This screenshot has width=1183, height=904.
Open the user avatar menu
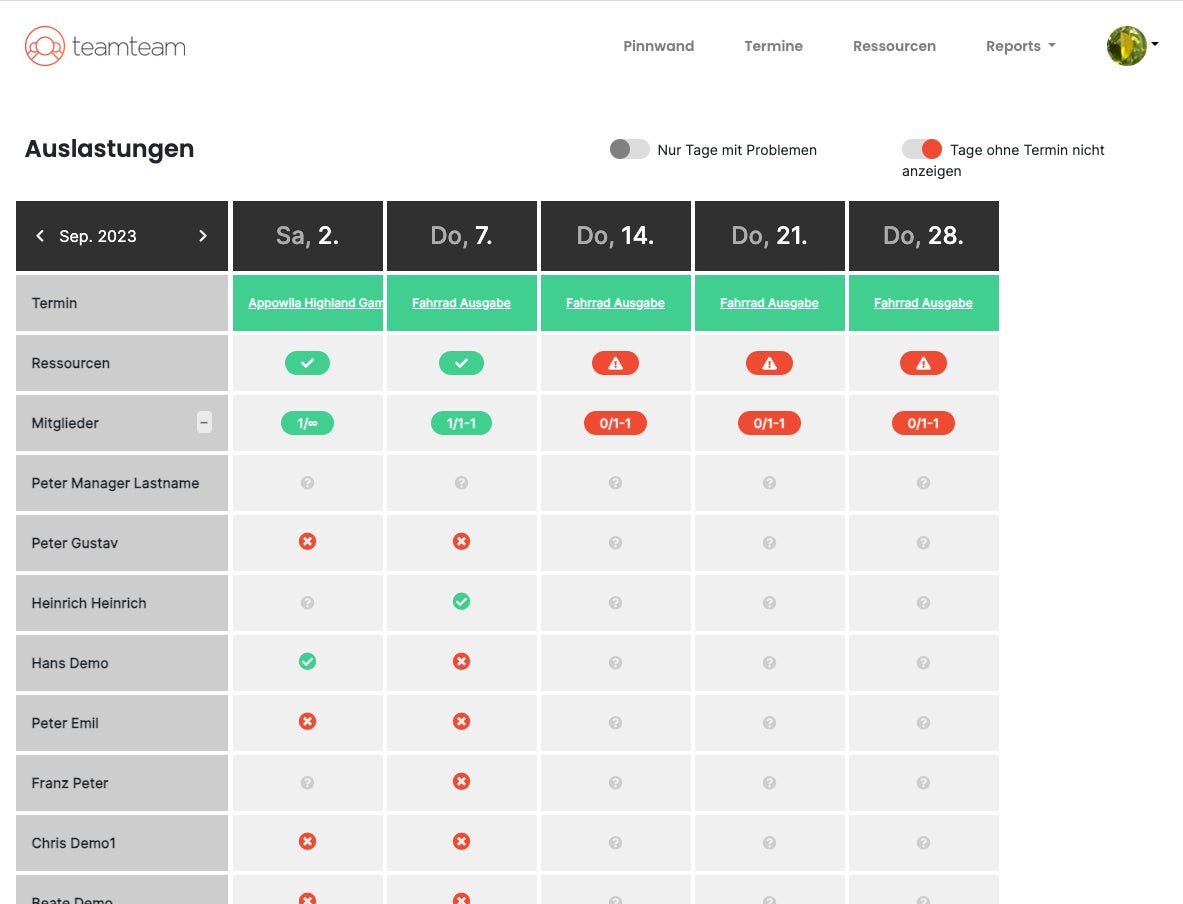(x=1132, y=46)
